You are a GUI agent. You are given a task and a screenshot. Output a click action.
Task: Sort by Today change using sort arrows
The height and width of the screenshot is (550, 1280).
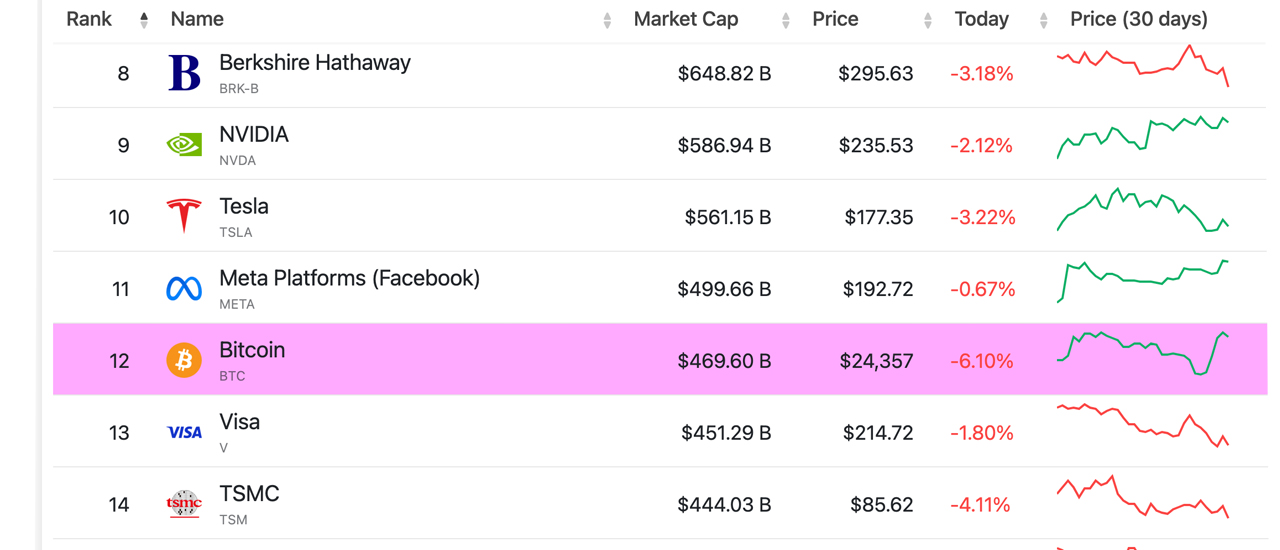point(1044,20)
